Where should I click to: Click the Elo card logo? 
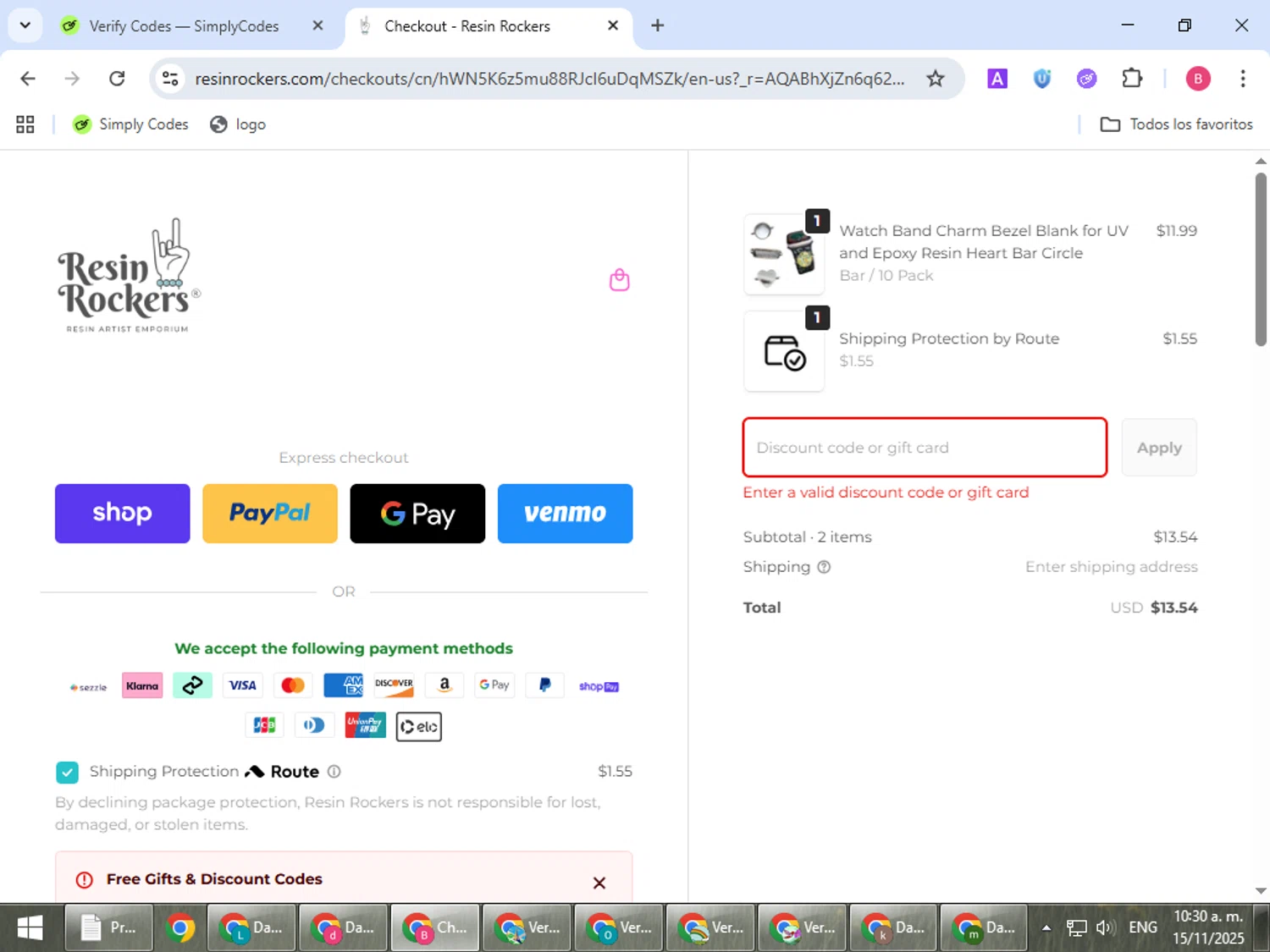pyautogui.click(x=419, y=726)
